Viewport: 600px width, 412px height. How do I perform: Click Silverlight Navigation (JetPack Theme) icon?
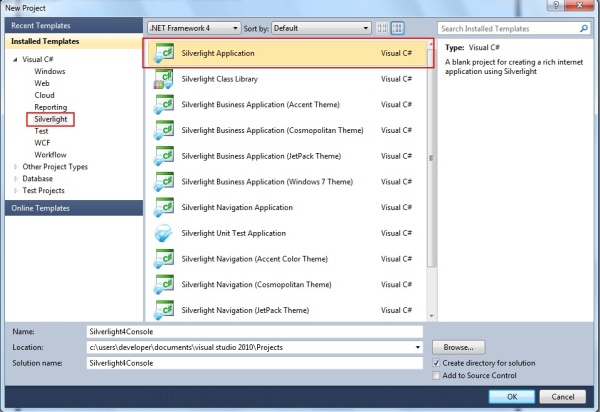164,310
